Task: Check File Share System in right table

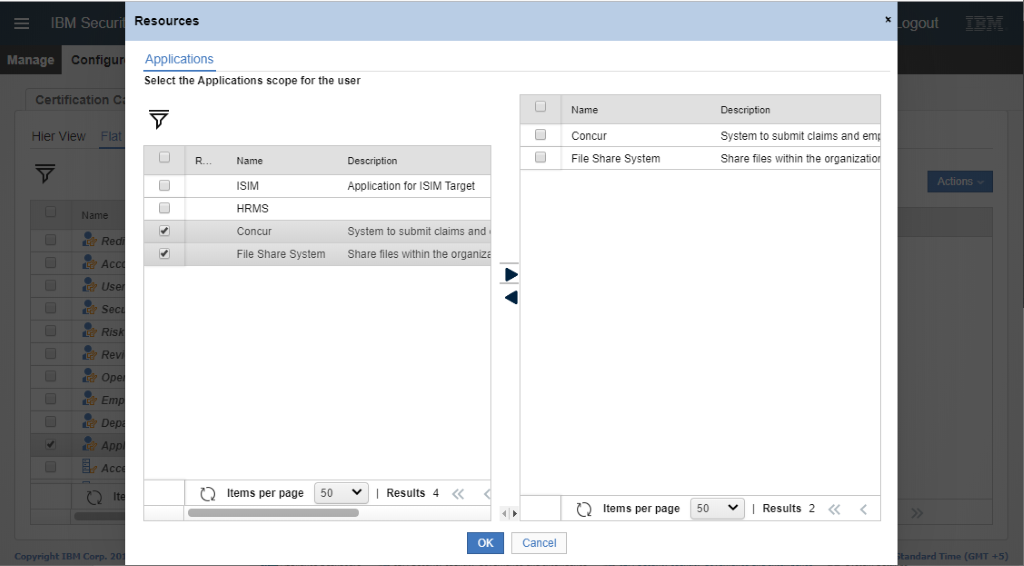Action: pos(540,157)
